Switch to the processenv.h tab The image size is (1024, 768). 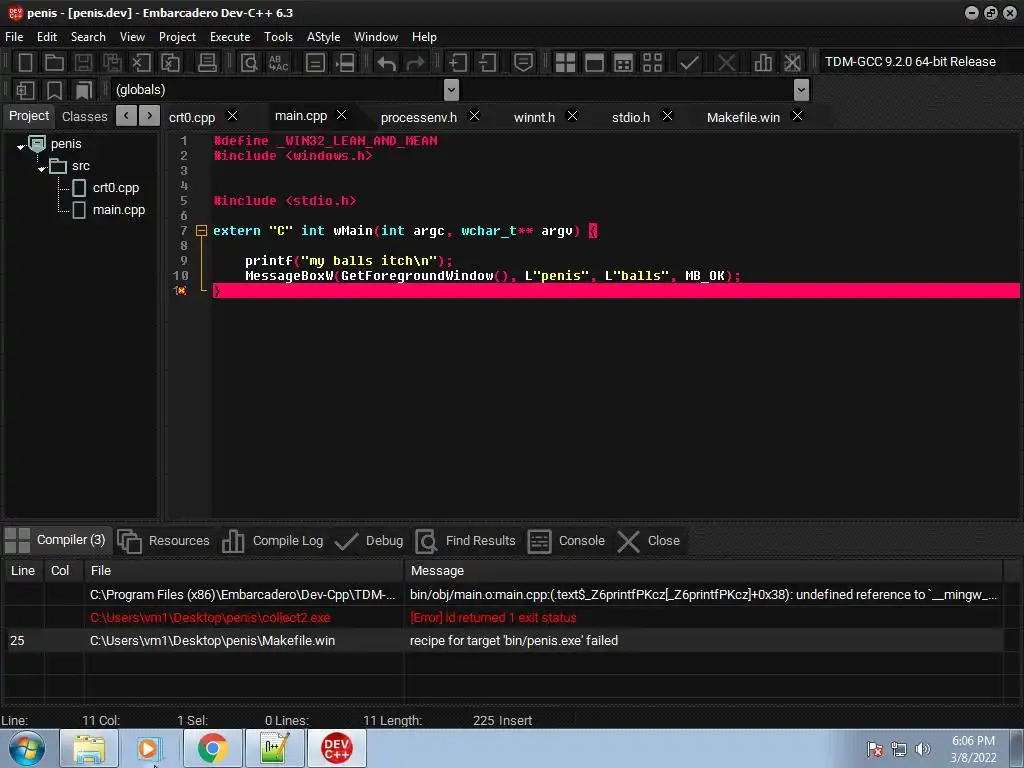point(419,117)
